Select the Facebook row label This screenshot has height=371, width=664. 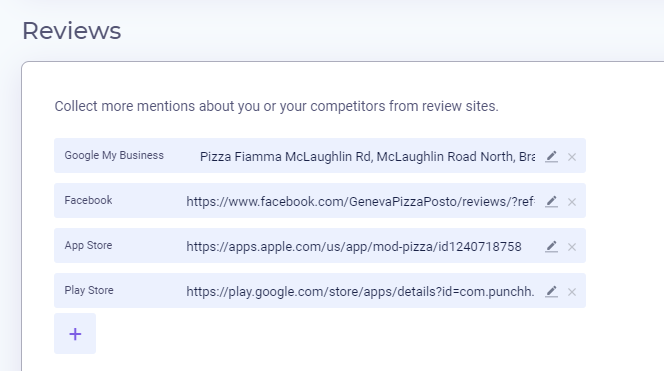coord(88,200)
